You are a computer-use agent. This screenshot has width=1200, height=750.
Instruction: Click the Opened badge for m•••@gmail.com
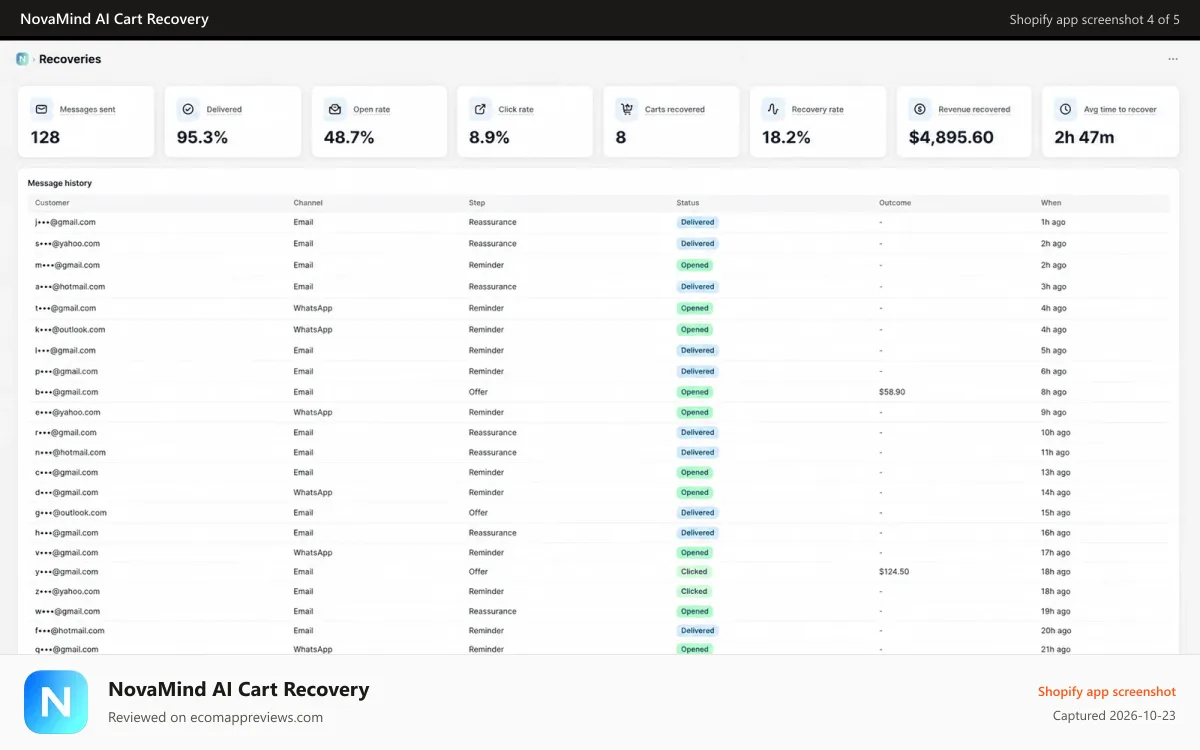(x=695, y=265)
